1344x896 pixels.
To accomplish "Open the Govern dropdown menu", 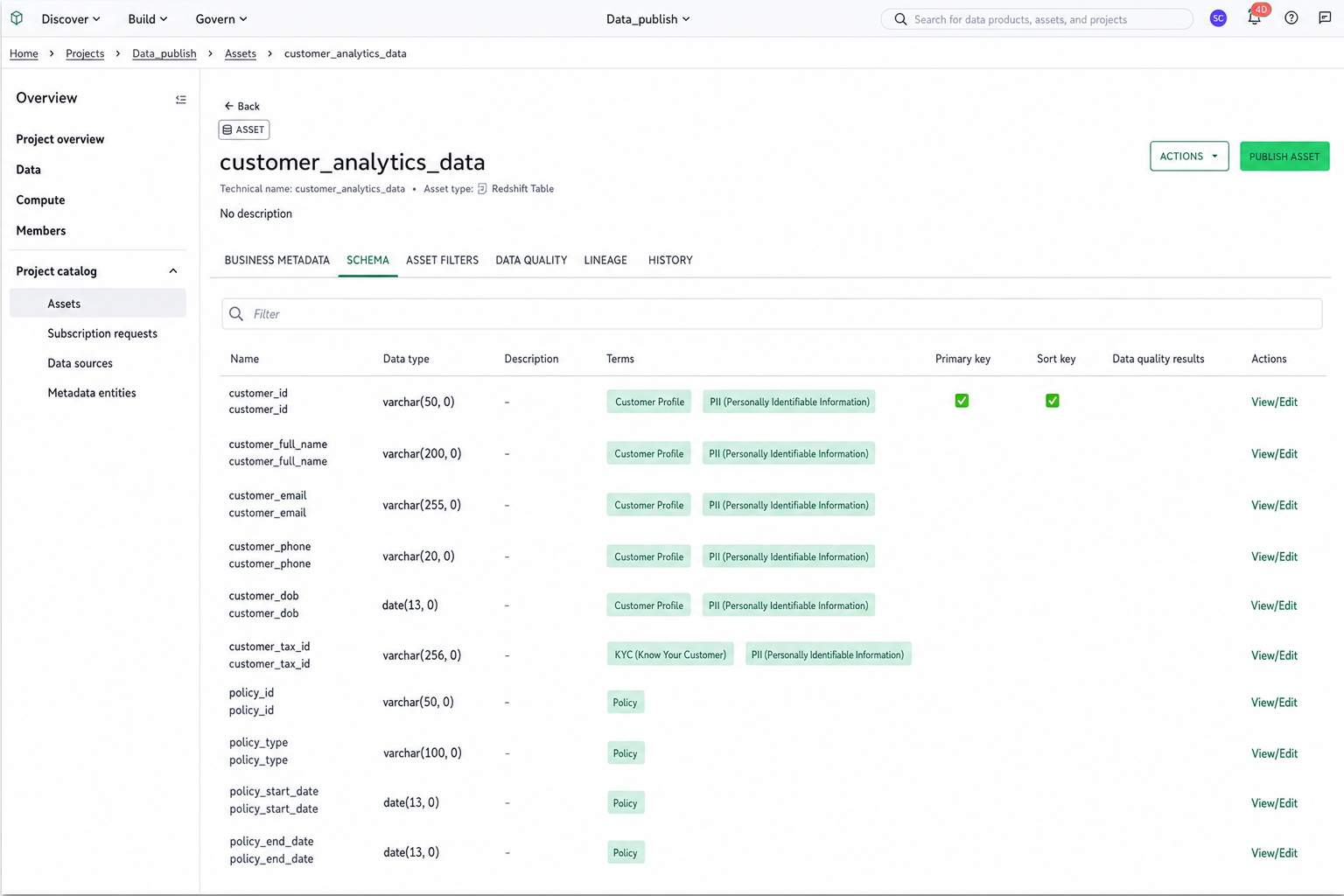I will pos(221,18).
